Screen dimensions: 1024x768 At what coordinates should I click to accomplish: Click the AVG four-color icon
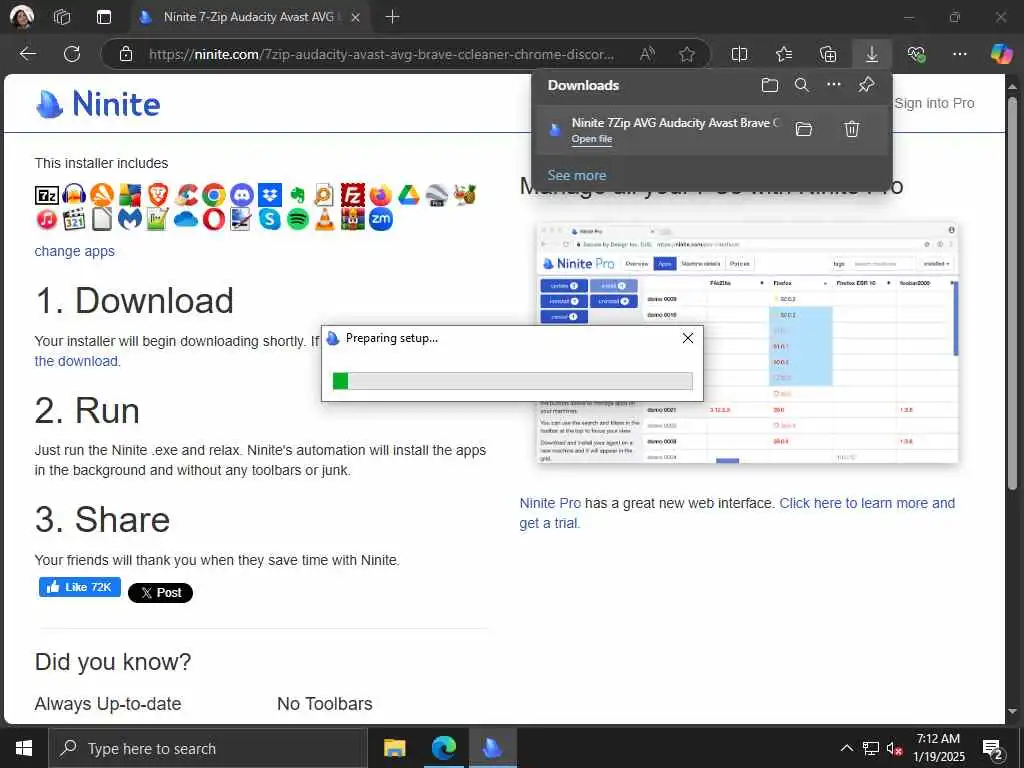pos(129,195)
